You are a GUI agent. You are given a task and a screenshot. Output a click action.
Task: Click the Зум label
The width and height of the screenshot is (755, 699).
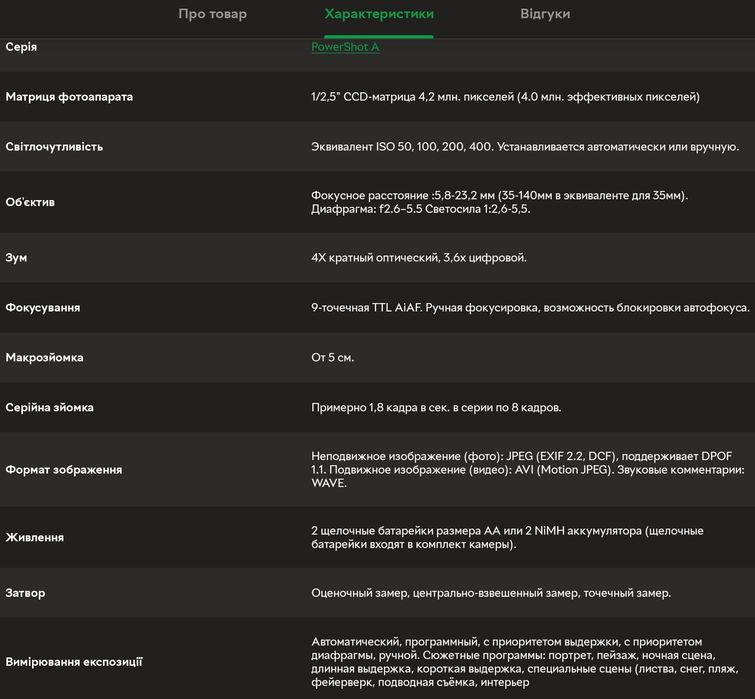coord(16,258)
